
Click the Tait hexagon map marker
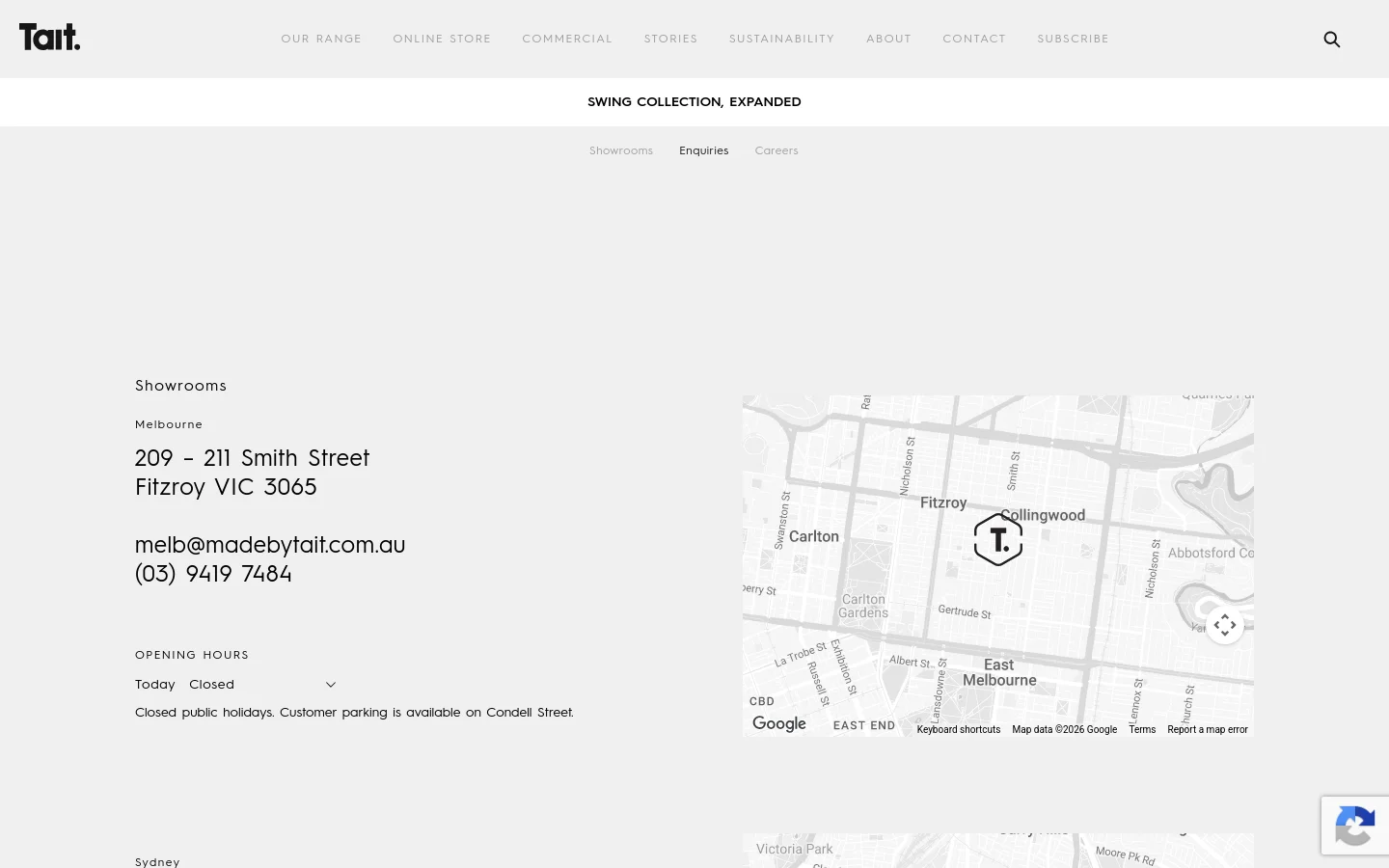click(x=998, y=539)
